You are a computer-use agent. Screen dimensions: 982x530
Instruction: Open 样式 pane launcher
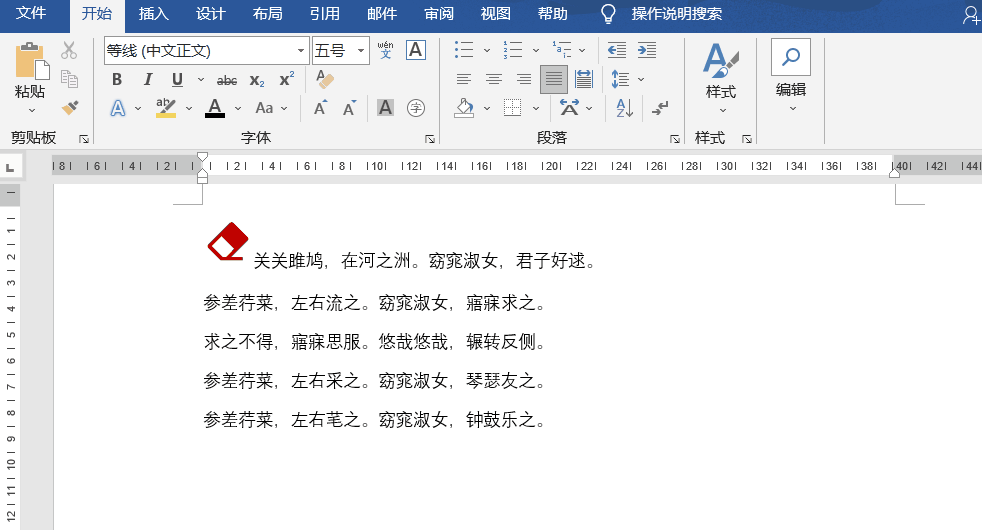(747, 139)
